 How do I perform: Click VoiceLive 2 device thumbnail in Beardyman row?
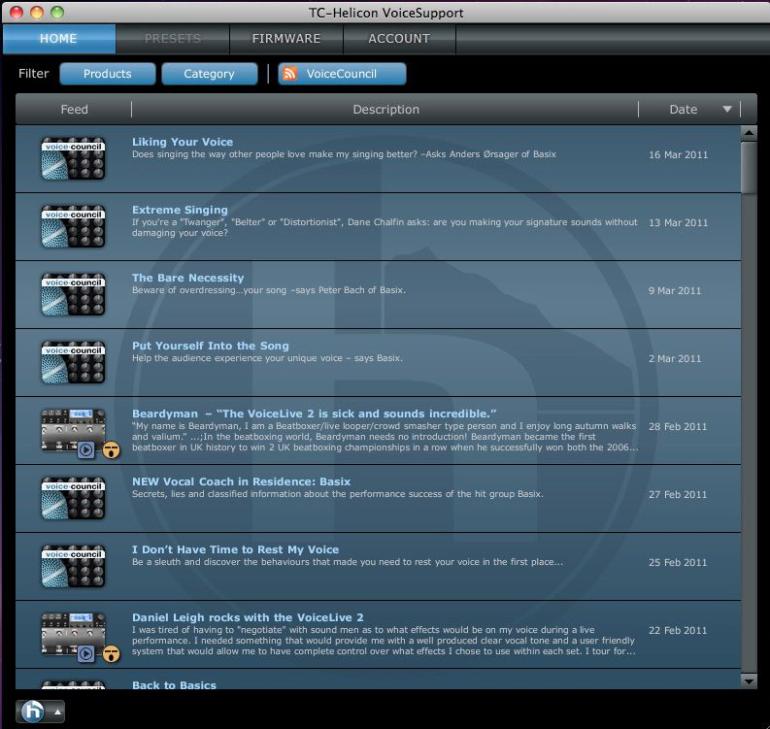tap(73, 429)
